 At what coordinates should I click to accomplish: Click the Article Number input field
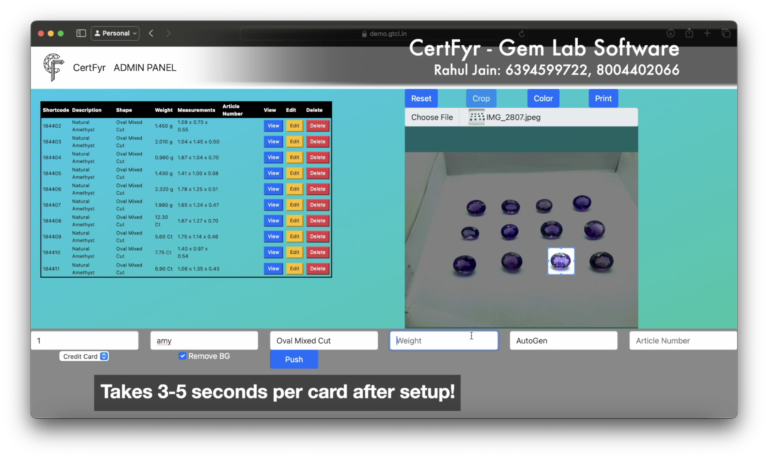click(x=682, y=341)
